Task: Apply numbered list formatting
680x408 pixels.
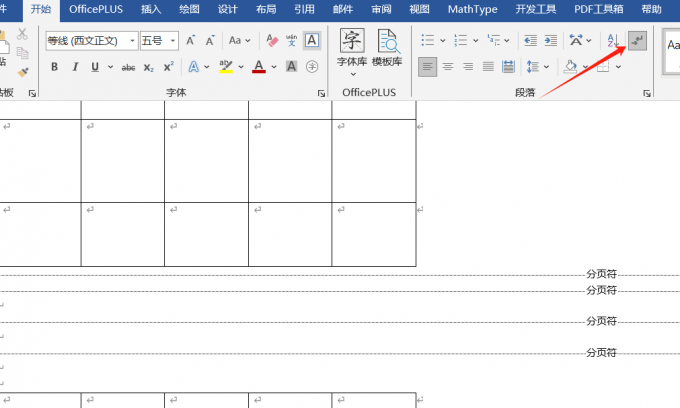Action: pyautogui.click(x=461, y=40)
